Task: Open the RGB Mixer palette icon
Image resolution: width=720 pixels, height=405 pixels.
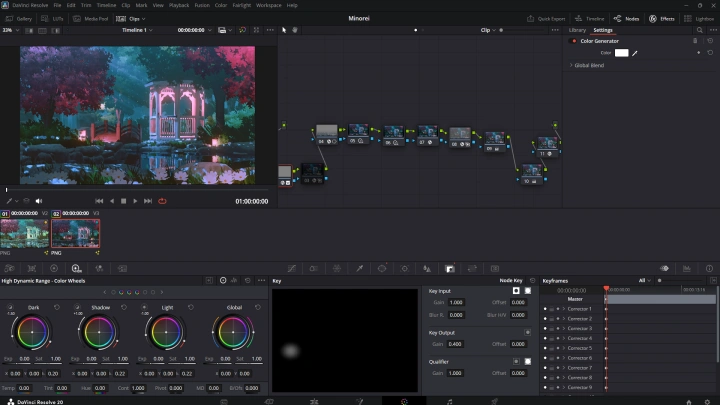Action: pyautogui.click(x=99, y=269)
